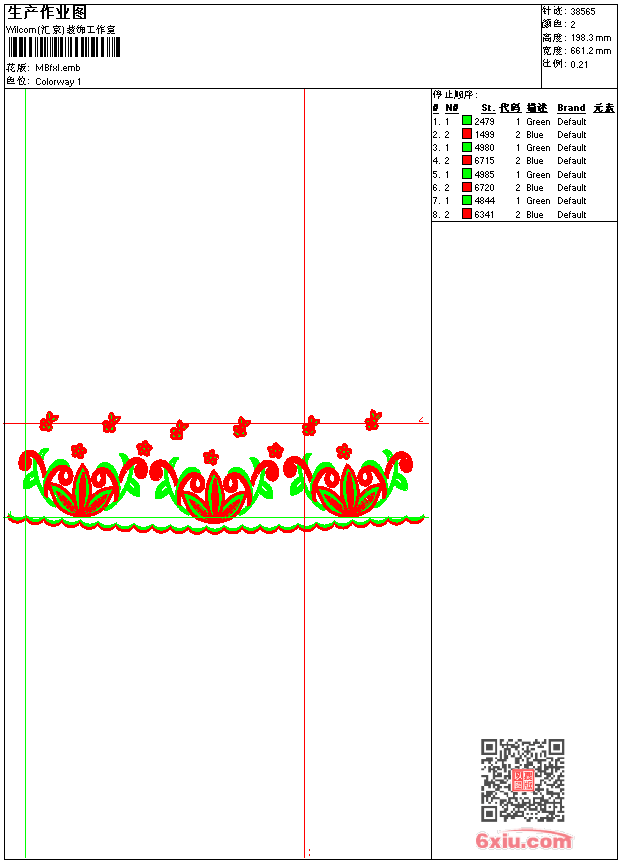Click the Wilcom studio name line

pos(61,30)
